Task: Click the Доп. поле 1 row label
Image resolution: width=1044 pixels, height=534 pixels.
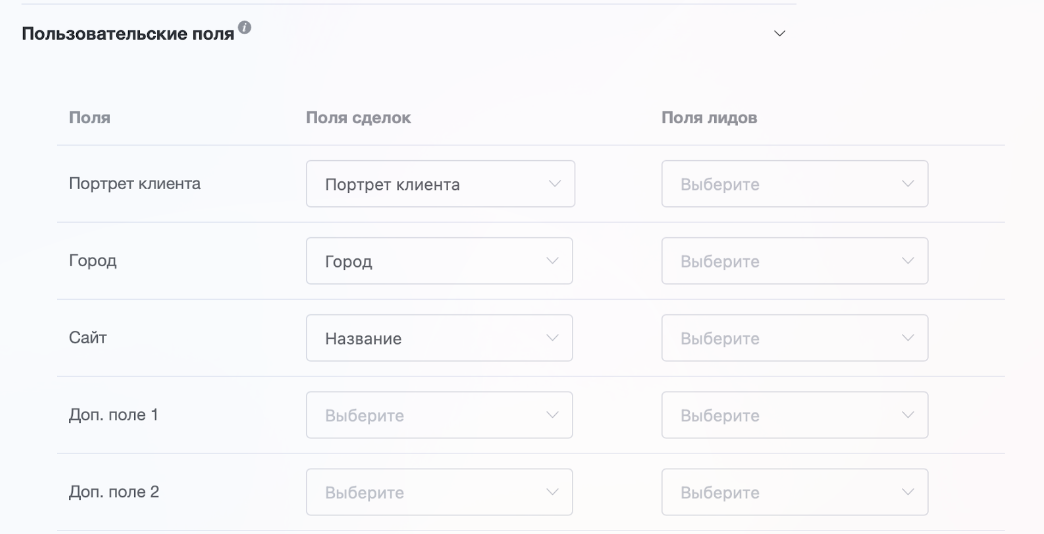Action: pos(113,415)
